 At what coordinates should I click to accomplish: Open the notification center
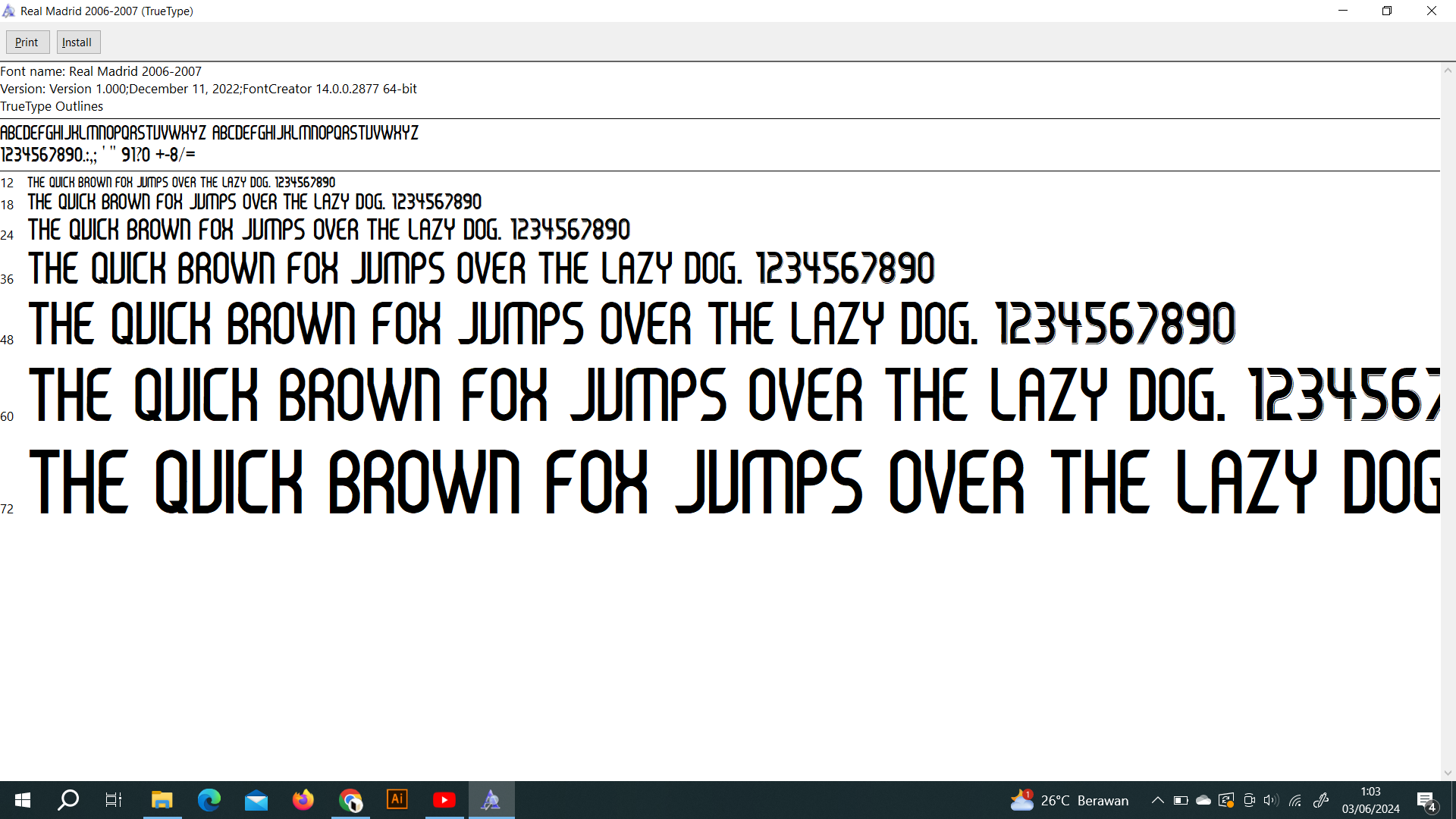pyautogui.click(x=1426, y=800)
